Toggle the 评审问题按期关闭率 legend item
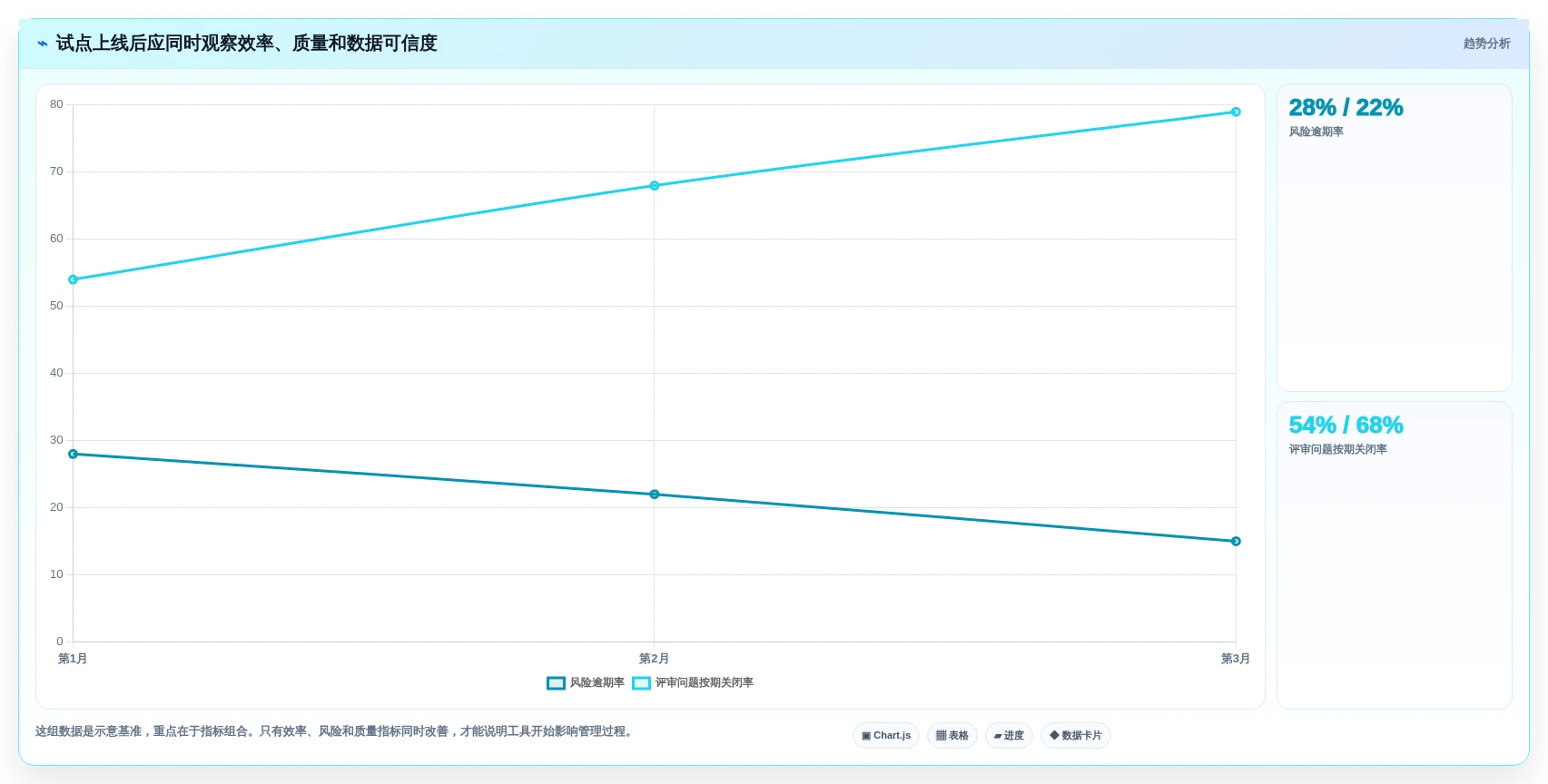Viewport: 1548px width, 784px height. pos(693,683)
